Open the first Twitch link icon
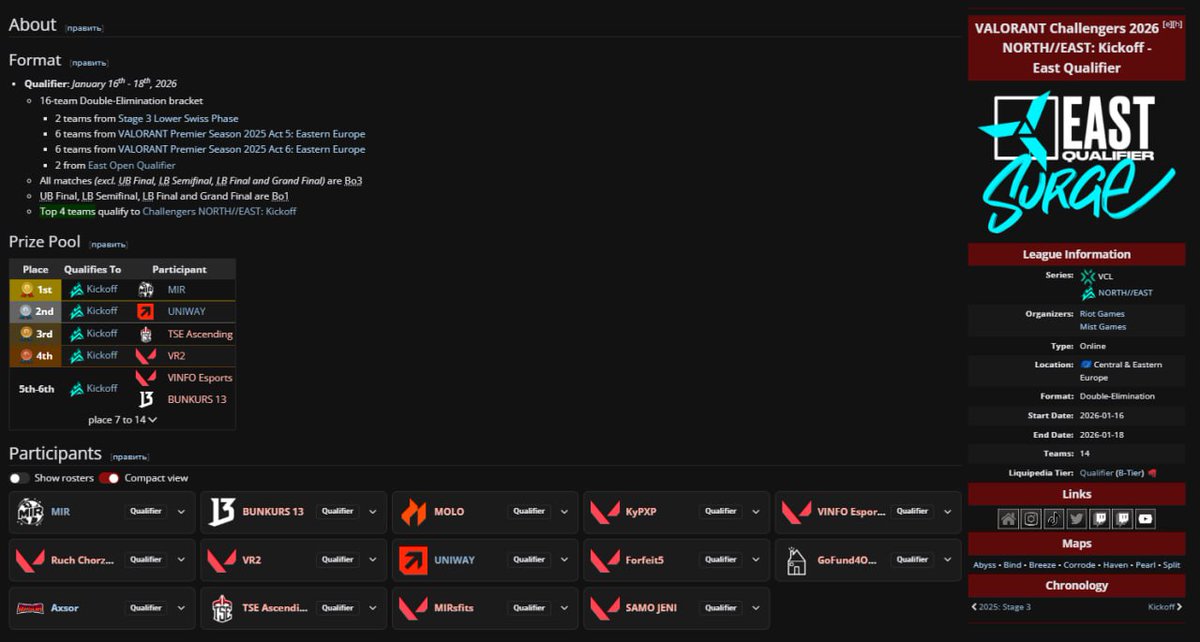1200x642 pixels. 1099,518
